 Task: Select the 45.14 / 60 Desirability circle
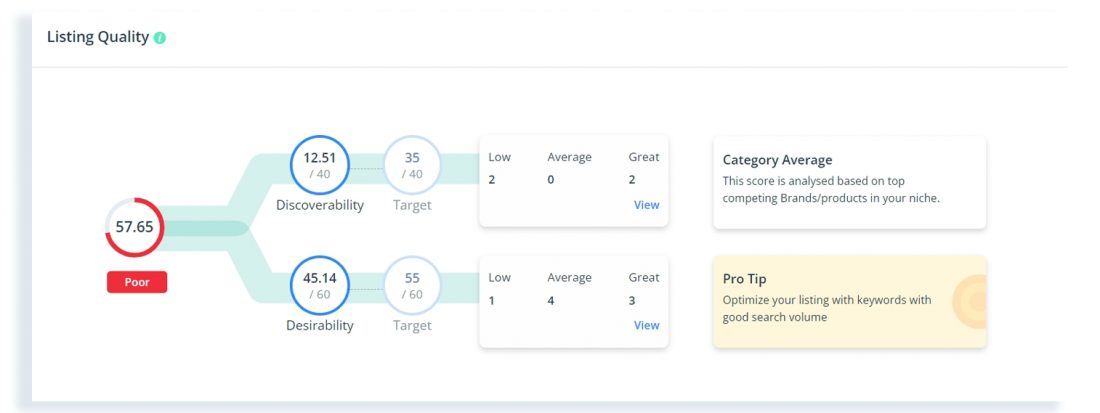click(319, 285)
